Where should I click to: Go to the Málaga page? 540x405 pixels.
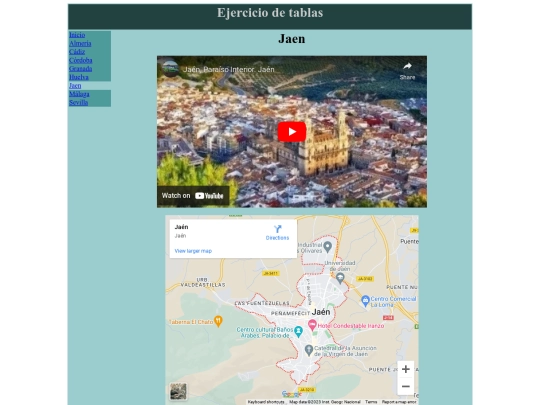tap(79, 94)
